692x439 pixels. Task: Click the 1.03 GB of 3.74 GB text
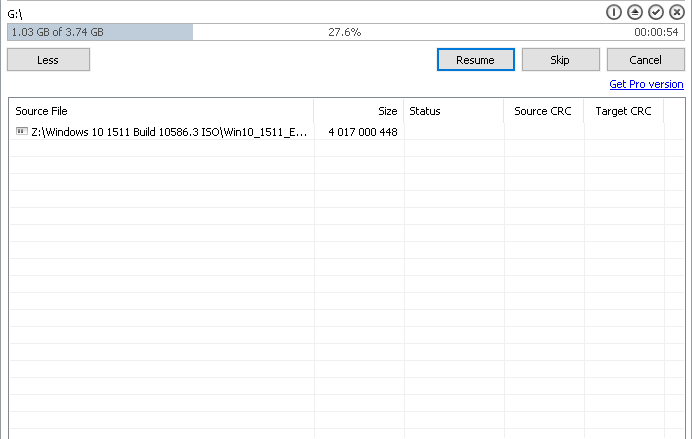coord(57,32)
